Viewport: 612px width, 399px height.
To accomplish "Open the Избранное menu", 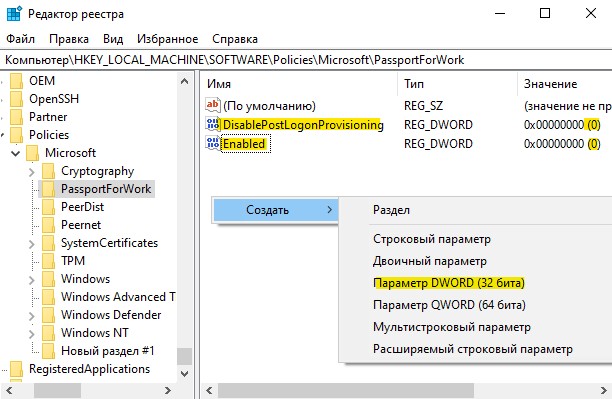I will click(x=167, y=39).
